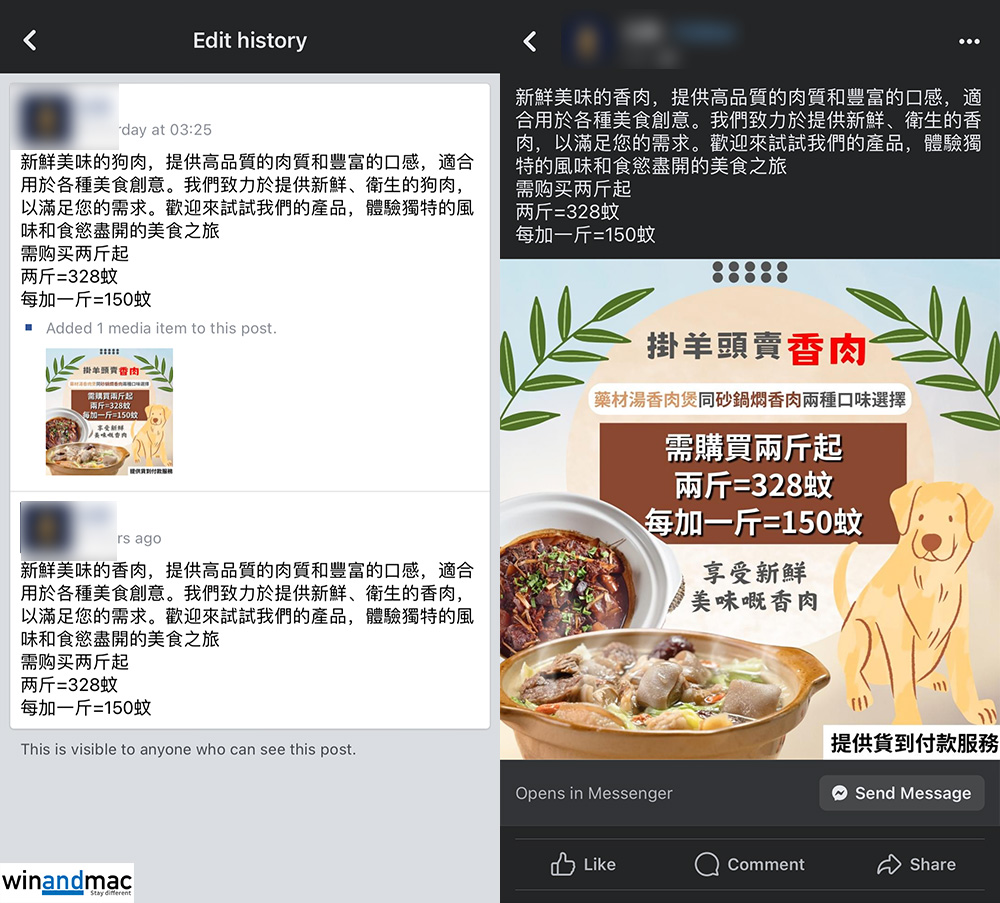Click the Like label under the post

click(599, 864)
